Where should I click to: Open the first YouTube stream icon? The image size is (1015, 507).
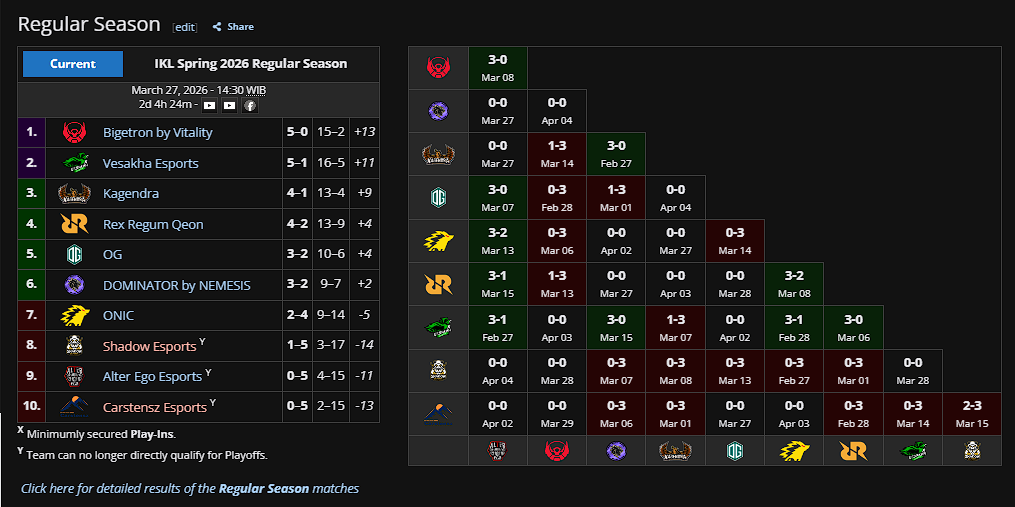click(x=210, y=105)
